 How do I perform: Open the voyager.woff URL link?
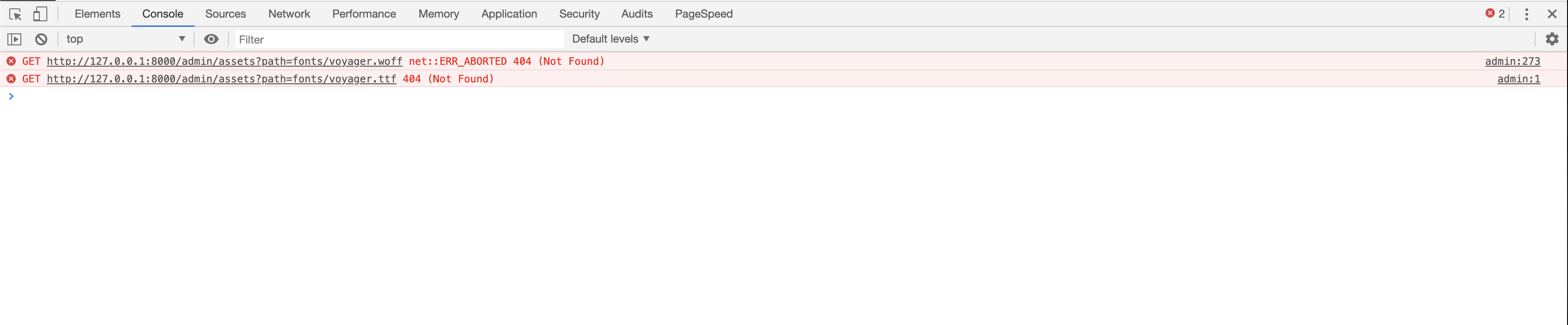click(x=225, y=62)
